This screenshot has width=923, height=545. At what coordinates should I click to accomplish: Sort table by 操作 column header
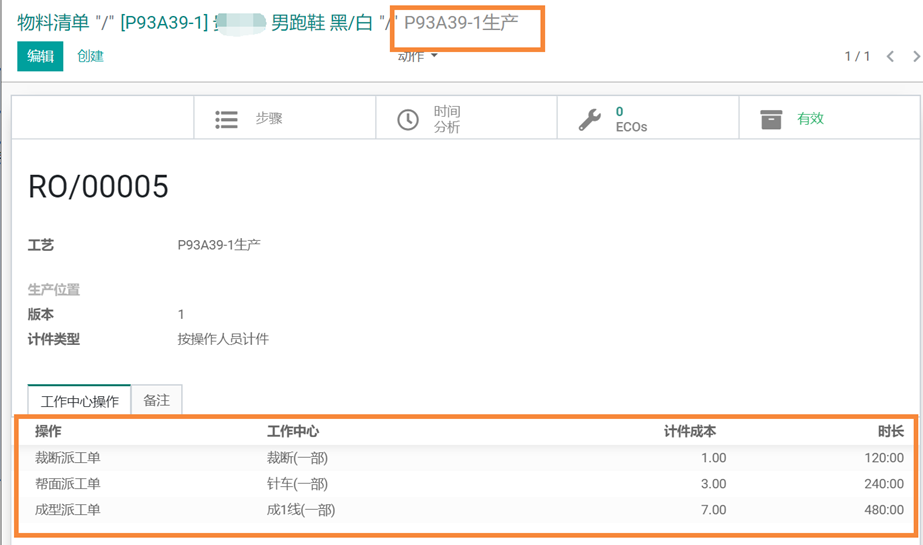click(x=48, y=432)
